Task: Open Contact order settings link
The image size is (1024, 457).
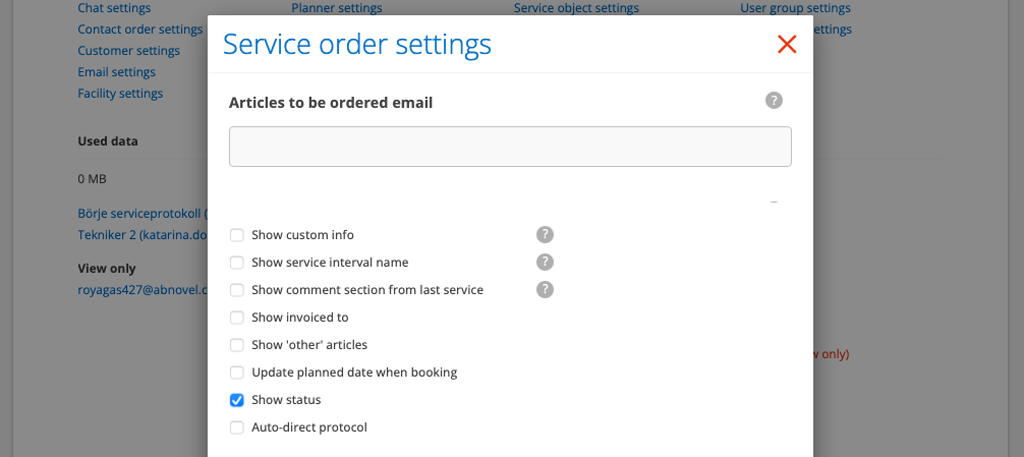Action: coord(140,29)
